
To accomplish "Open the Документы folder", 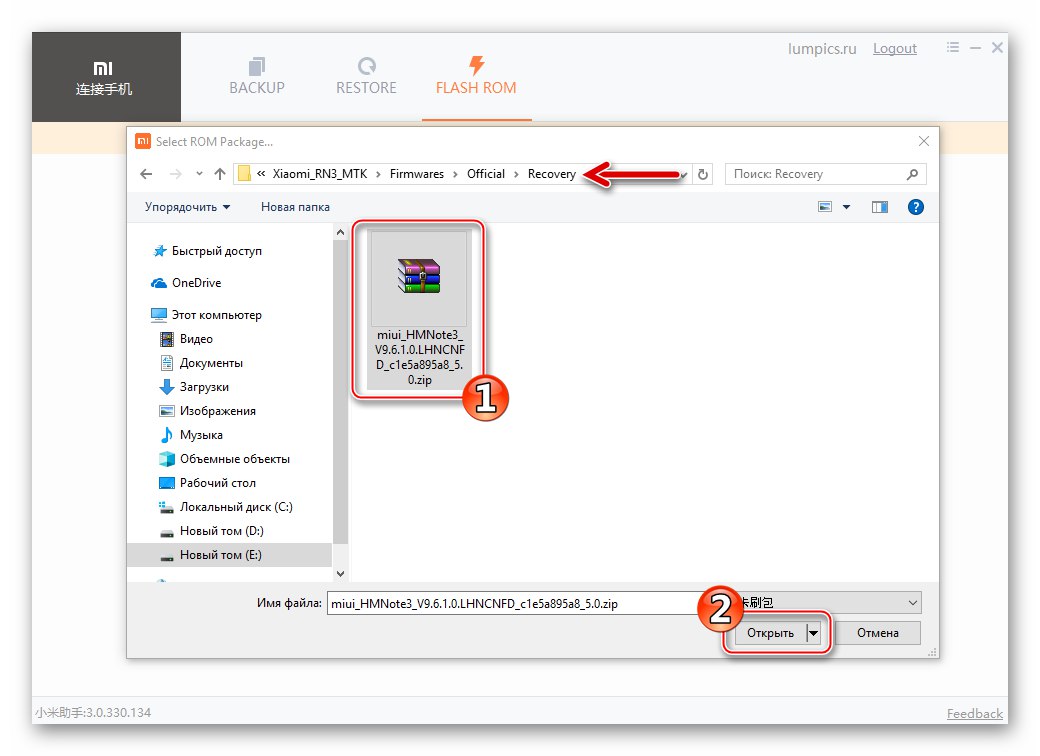I will tap(211, 363).
